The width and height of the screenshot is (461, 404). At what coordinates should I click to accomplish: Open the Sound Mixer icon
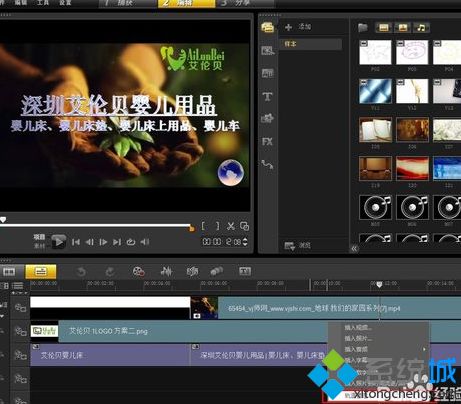[x=166, y=272]
